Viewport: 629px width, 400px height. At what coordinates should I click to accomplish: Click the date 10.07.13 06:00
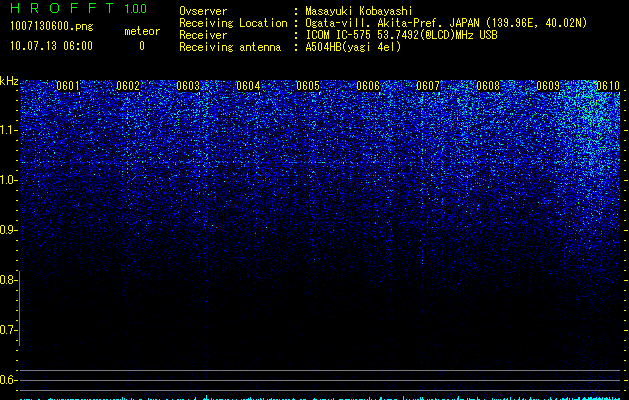coord(51,46)
